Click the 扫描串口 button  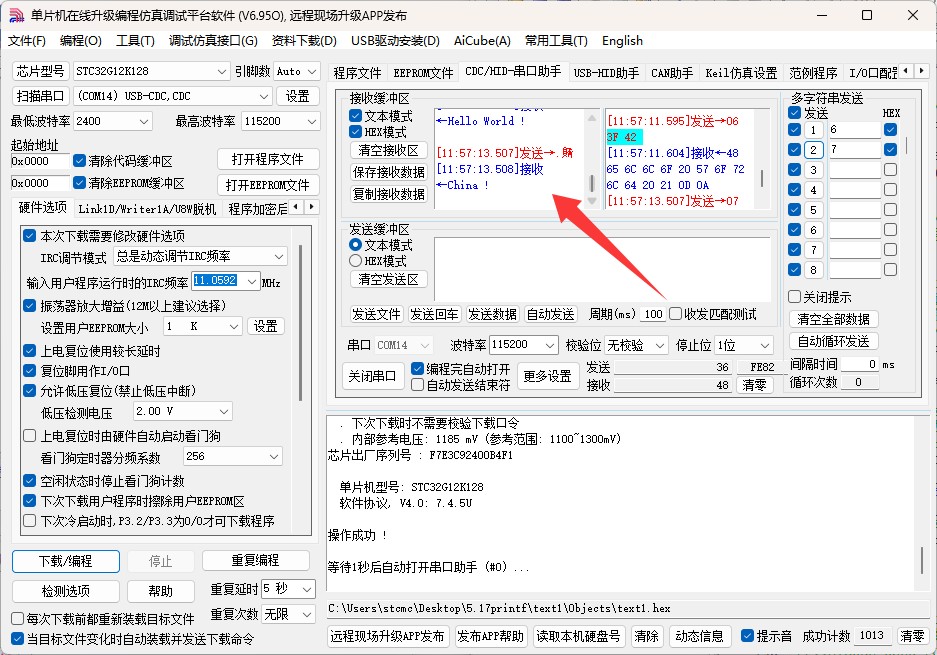coord(40,96)
